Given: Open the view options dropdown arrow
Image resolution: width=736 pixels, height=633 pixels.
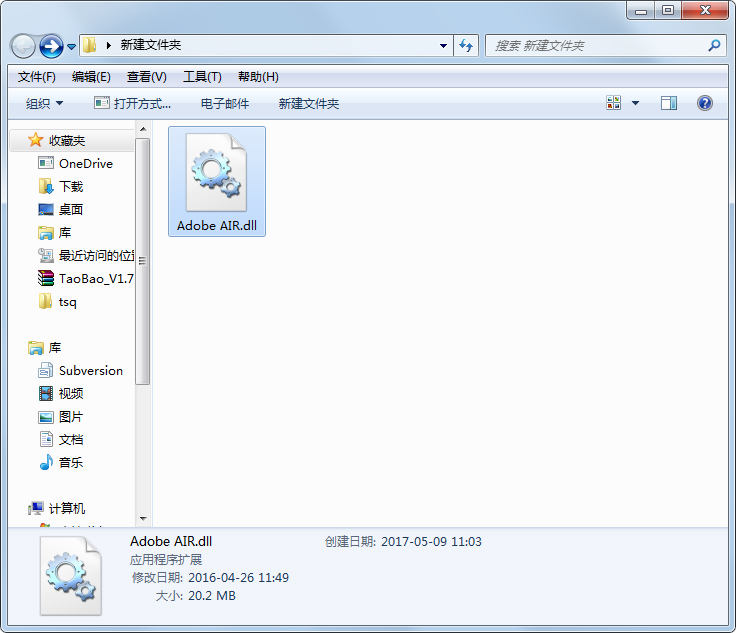Looking at the screenshot, I should click(635, 103).
